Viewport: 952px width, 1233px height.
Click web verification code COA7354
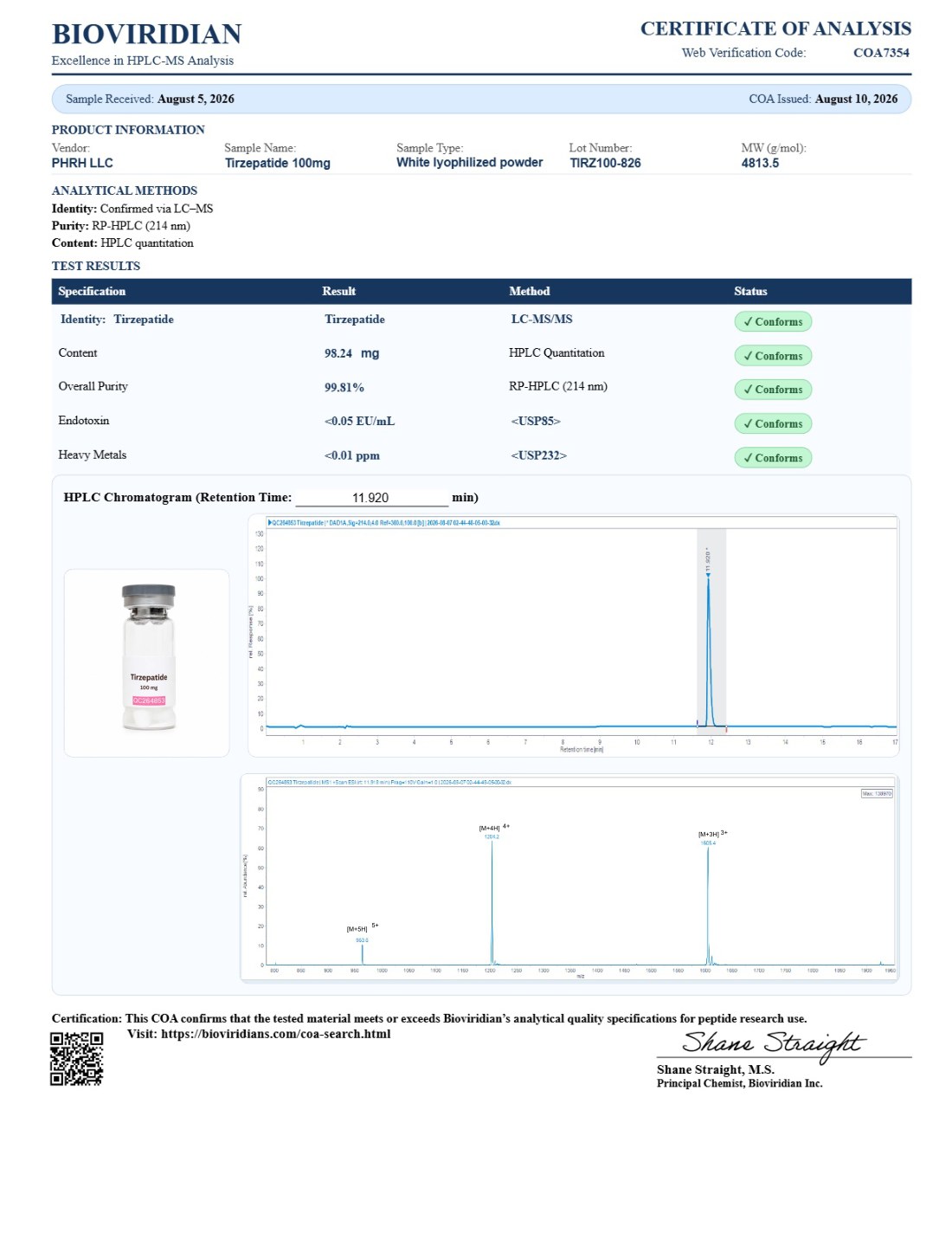tap(881, 53)
